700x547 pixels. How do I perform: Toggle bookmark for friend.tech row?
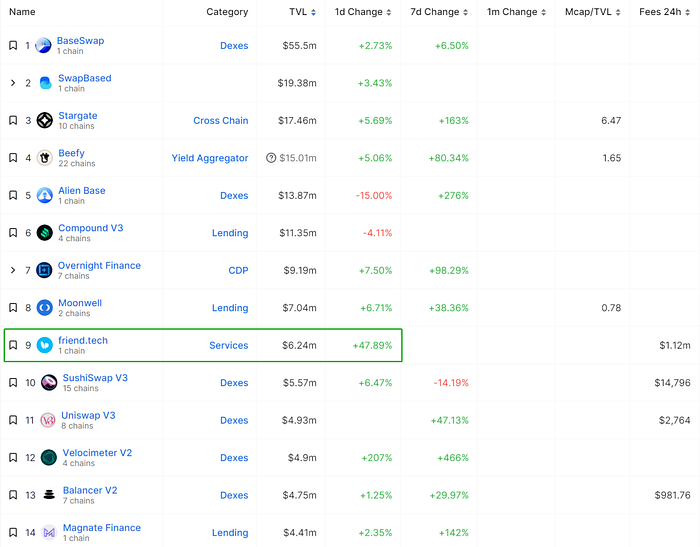click(13, 346)
